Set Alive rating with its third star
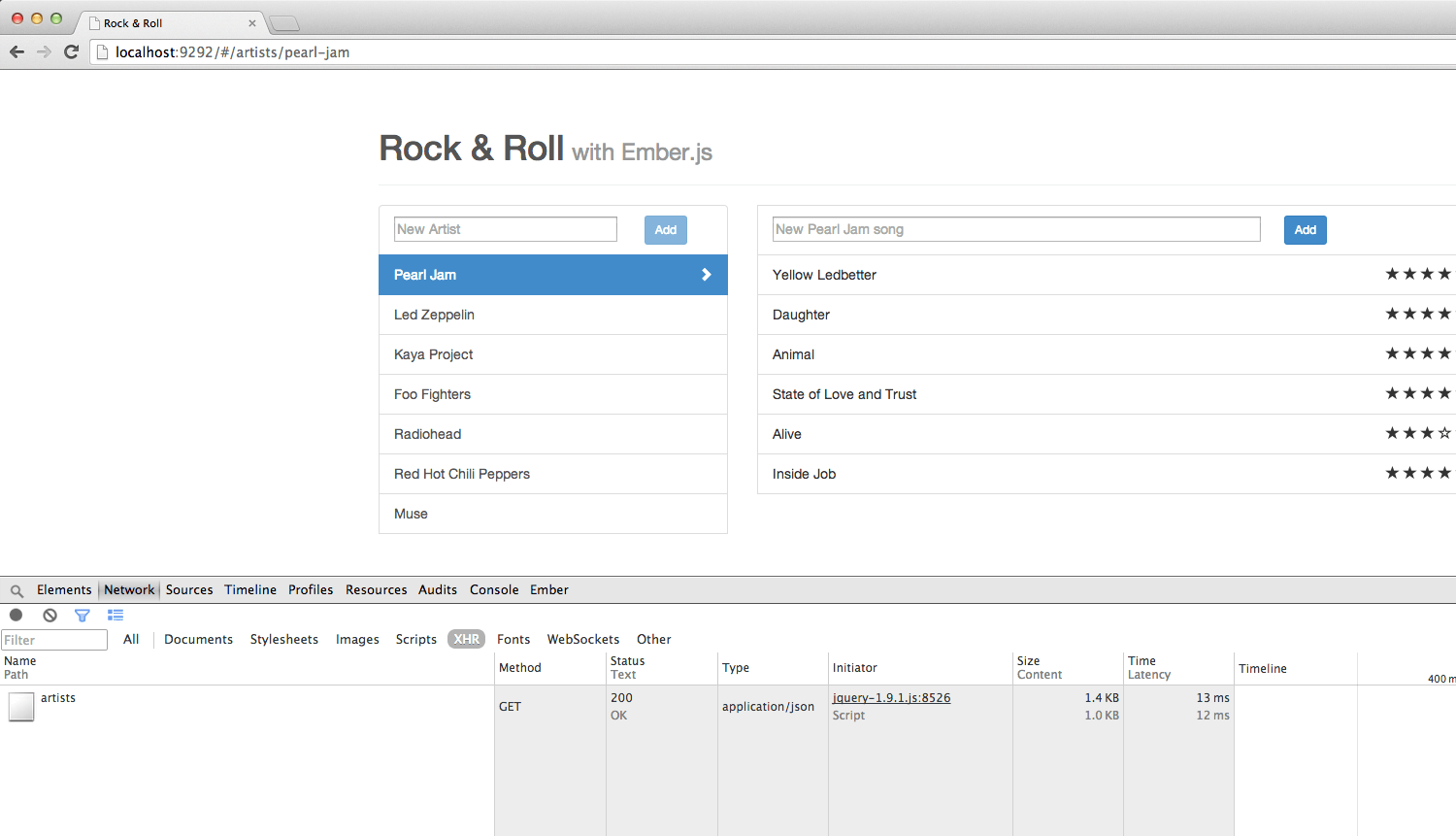Image resolution: width=1456 pixels, height=836 pixels. tap(1427, 433)
